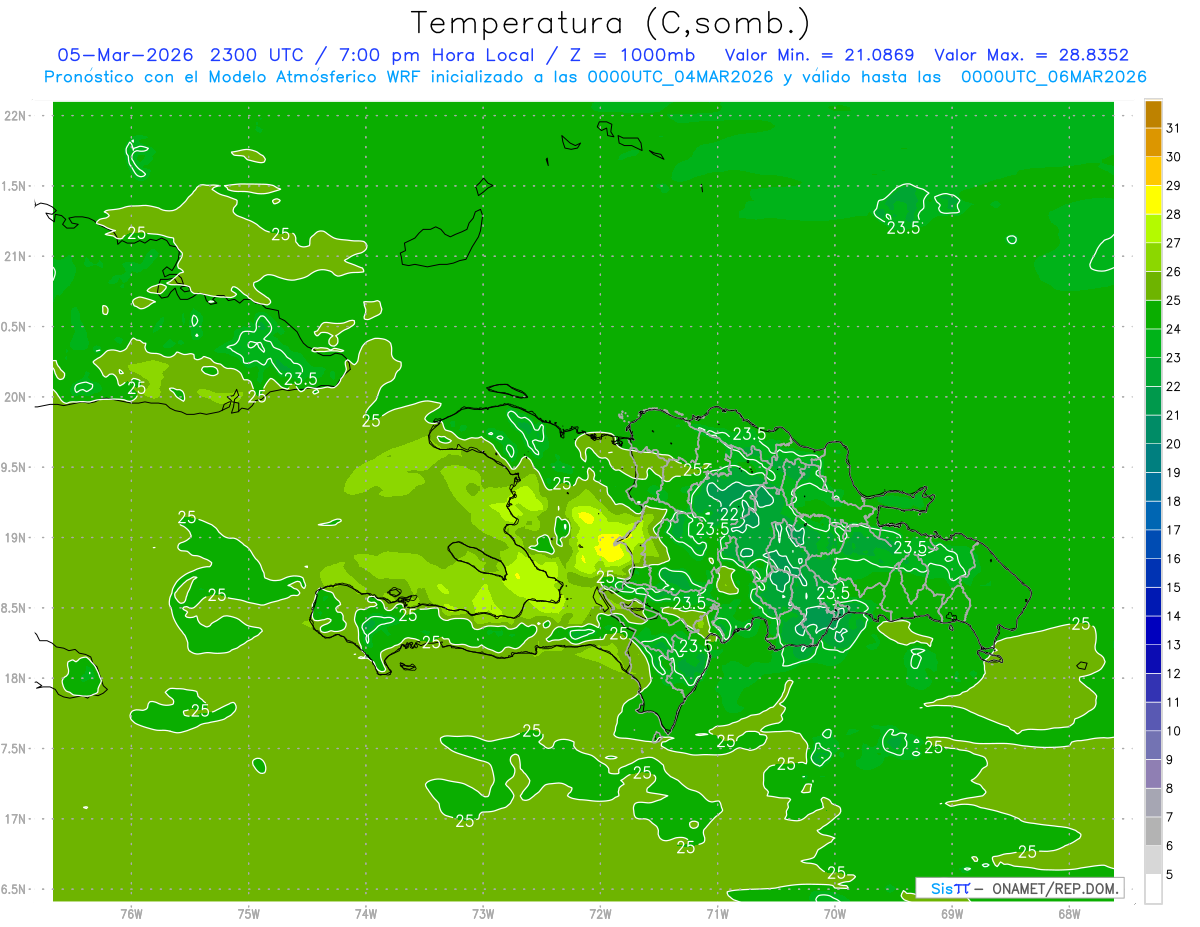Click the '74W' longitude axis label
This screenshot has height=927, width=1200.
pos(365,913)
